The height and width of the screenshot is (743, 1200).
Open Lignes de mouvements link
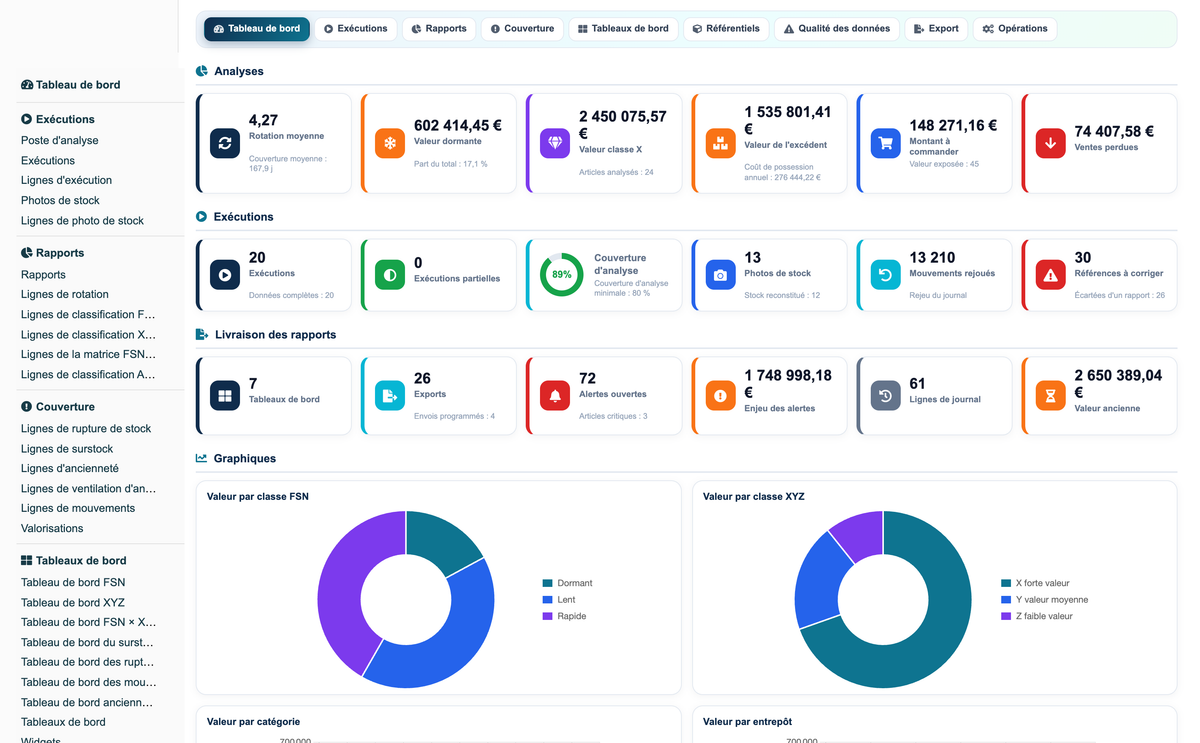click(x=78, y=509)
